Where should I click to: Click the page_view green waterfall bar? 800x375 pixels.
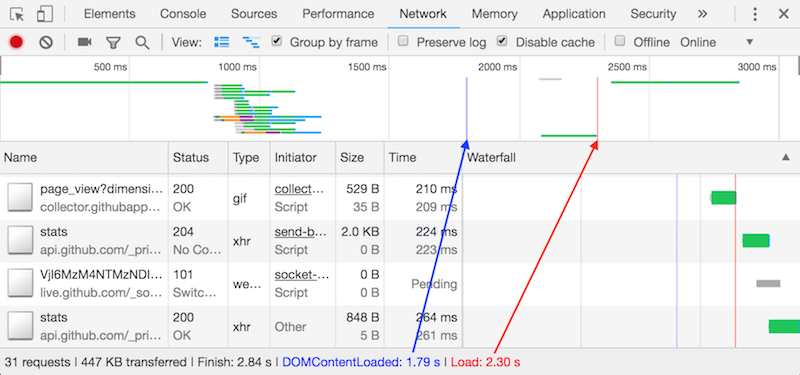pyautogui.click(x=723, y=197)
